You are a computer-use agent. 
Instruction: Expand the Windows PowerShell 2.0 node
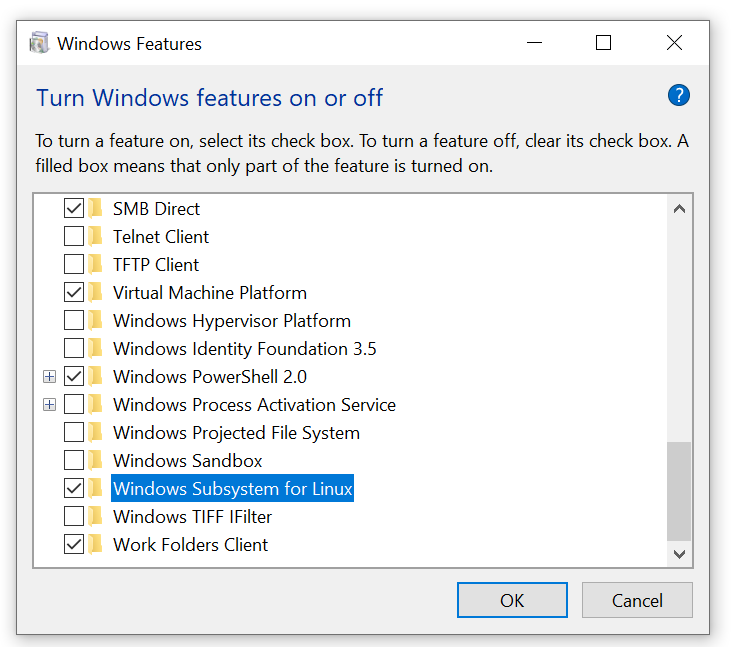click(50, 376)
